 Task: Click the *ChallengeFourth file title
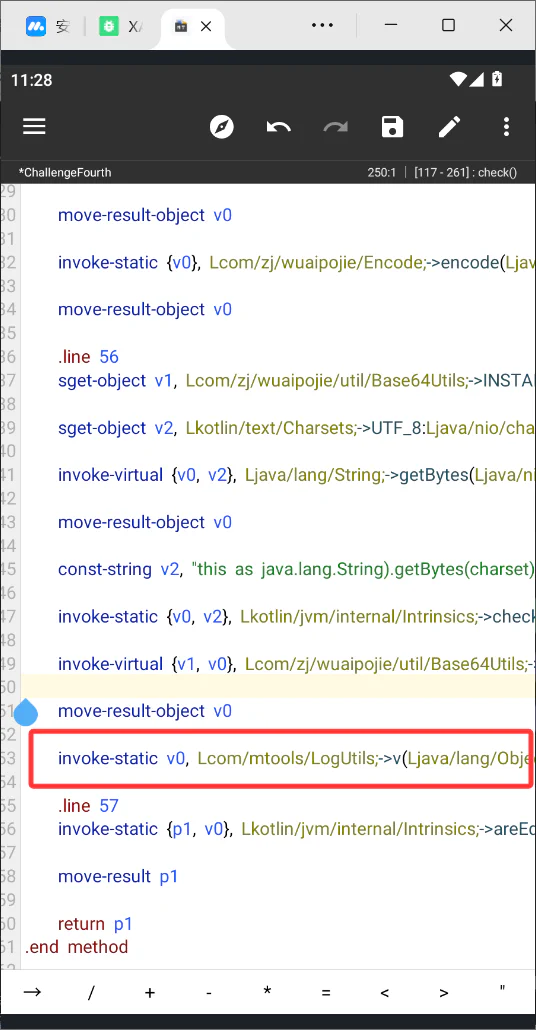pyautogui.click(x=65, y=173)
